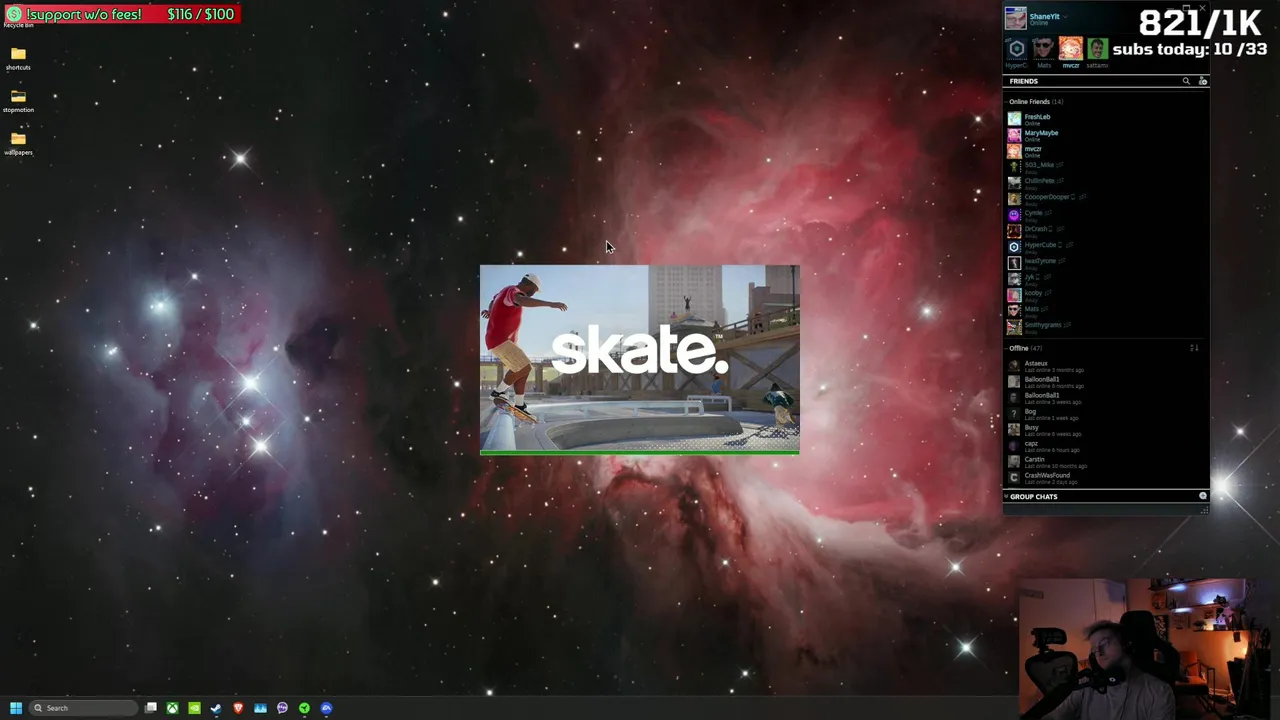Open the purple chat app on the taskbar

pos(282,708)
